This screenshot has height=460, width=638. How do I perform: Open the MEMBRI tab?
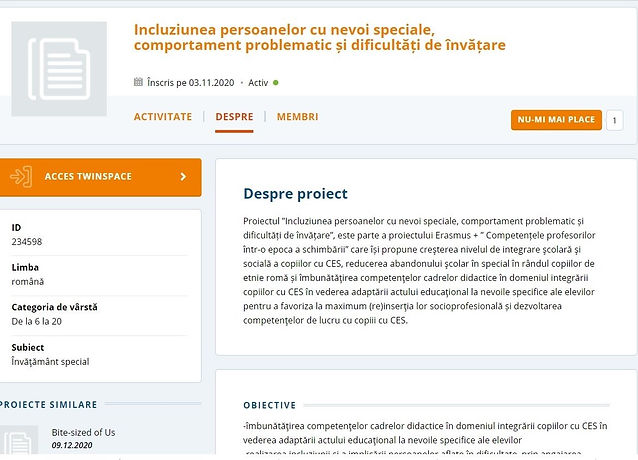tap(297, 117)
